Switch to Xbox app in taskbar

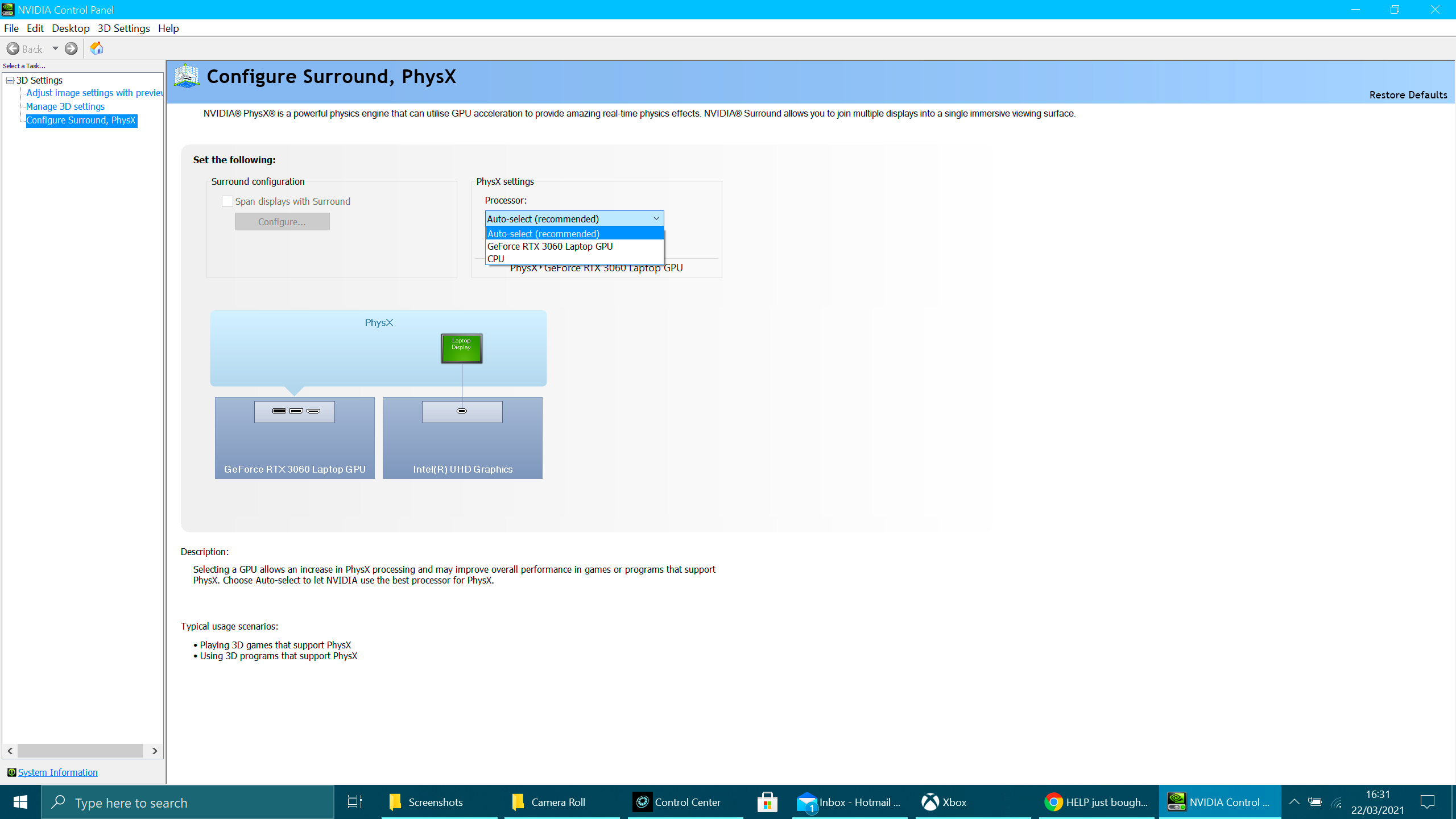click(973, 802)
